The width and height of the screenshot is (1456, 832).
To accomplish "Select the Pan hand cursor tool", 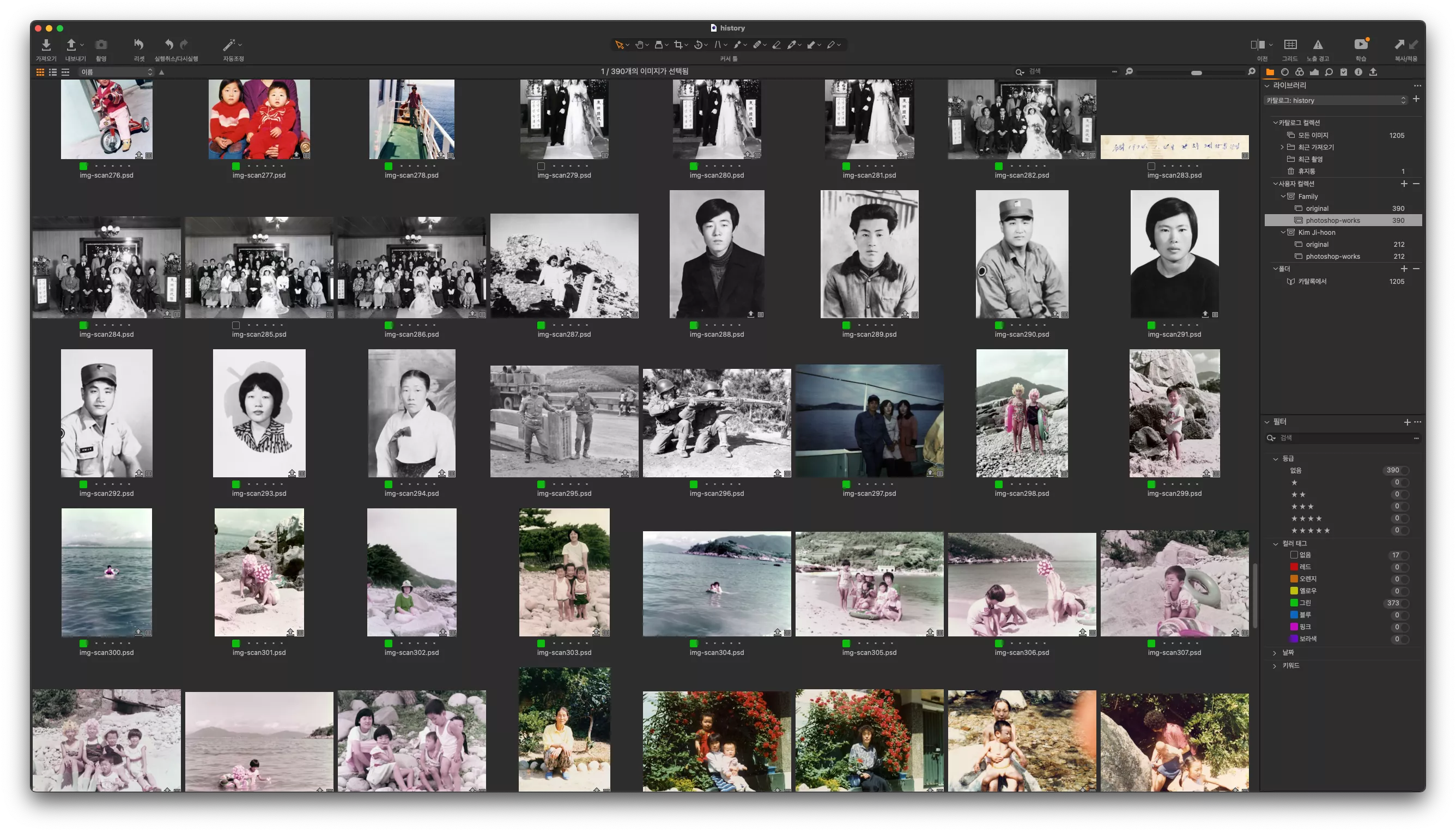I will [640, 45].
